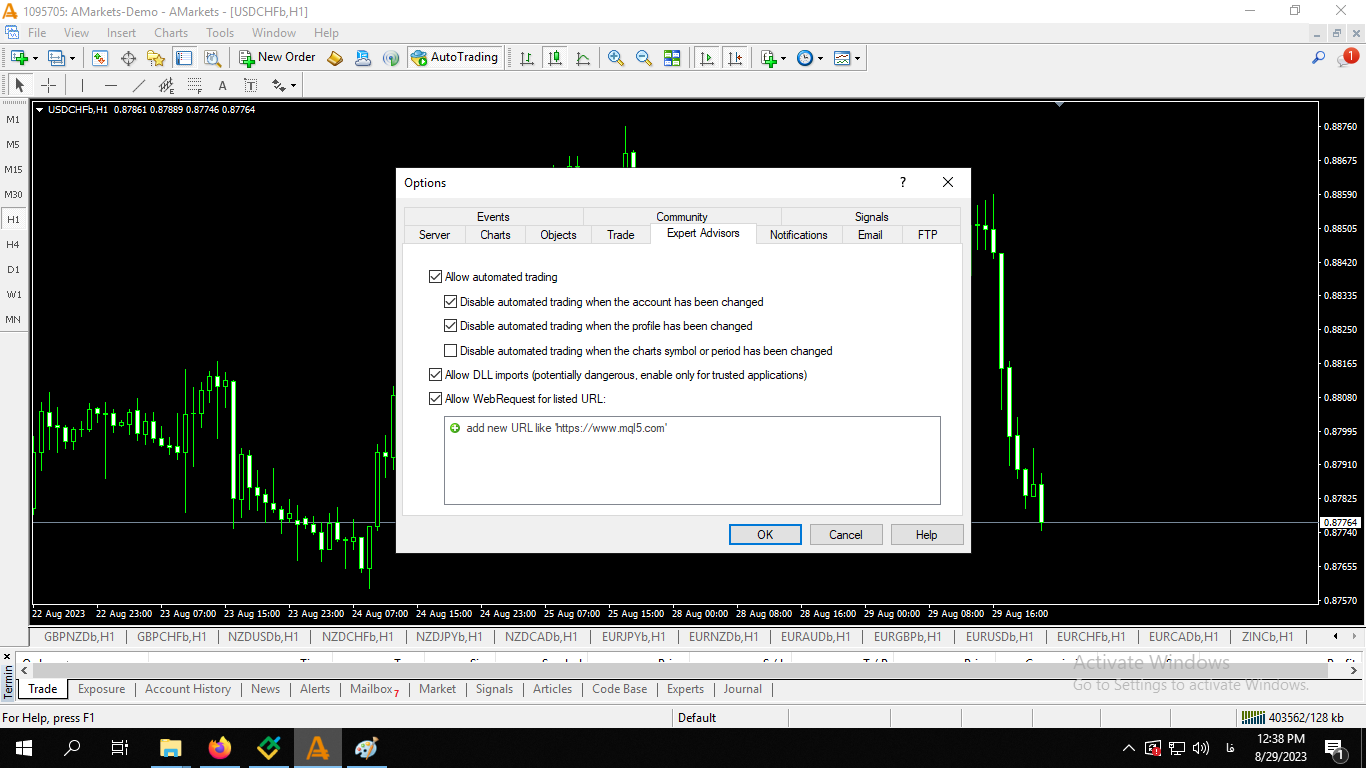
Task: Open the notifications chat bubble icon
Action: tap(1346, 58)
